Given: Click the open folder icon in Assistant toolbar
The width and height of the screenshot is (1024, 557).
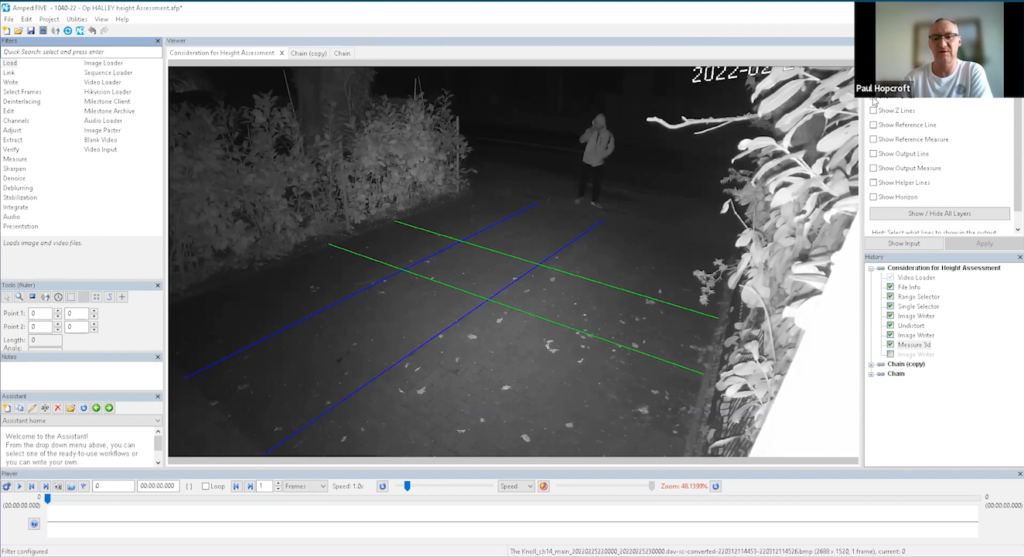Looking at the screenshot, I should (71, 408).
